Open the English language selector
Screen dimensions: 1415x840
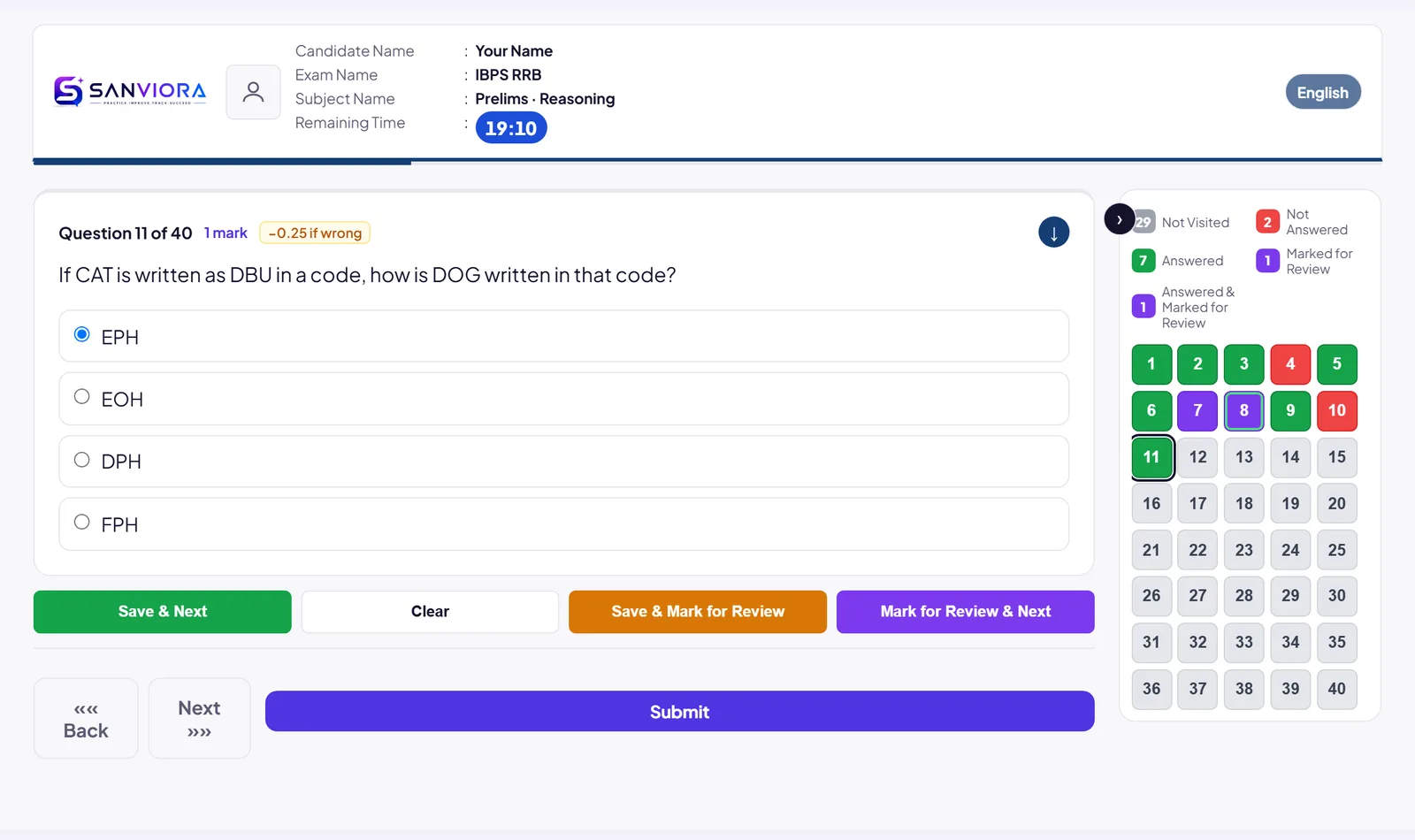[x=1322, y=92]
